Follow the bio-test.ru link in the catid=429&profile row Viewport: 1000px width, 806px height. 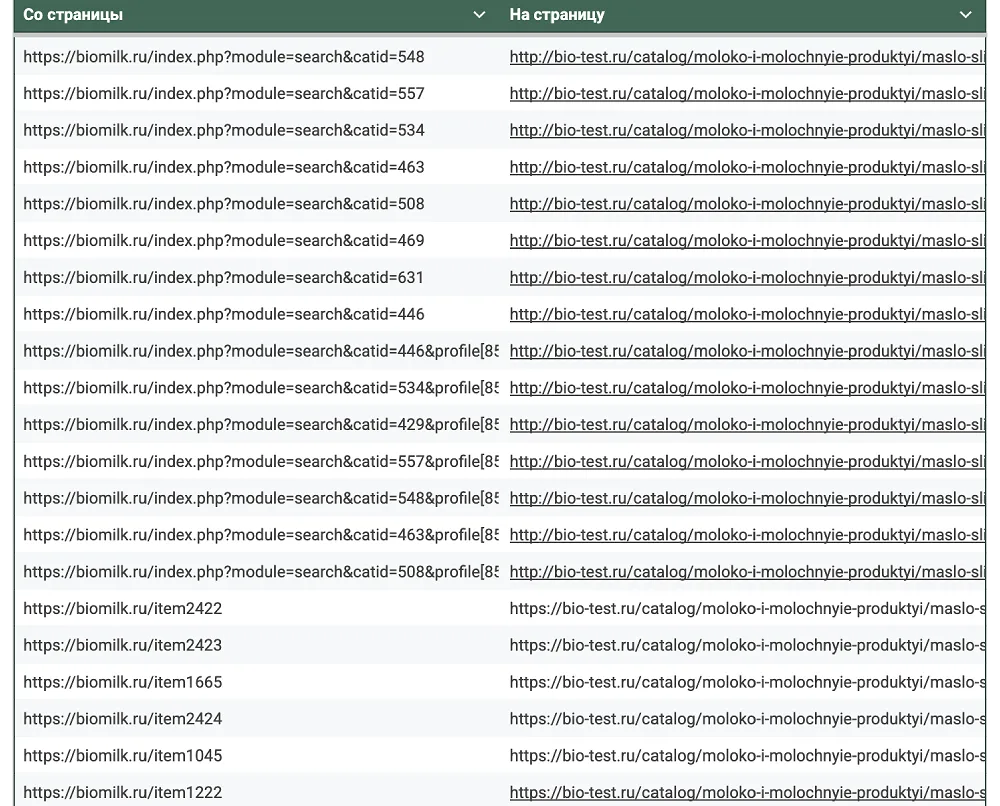746,425
